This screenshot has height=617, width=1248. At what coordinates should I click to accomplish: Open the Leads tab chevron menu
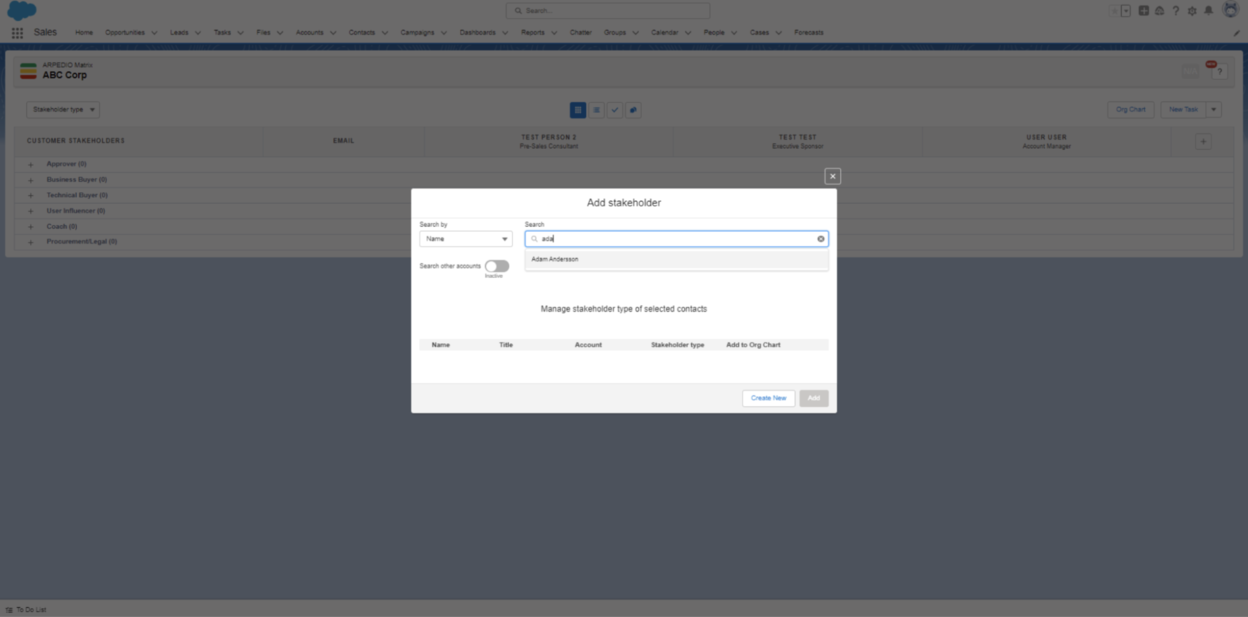pos(198,33)
